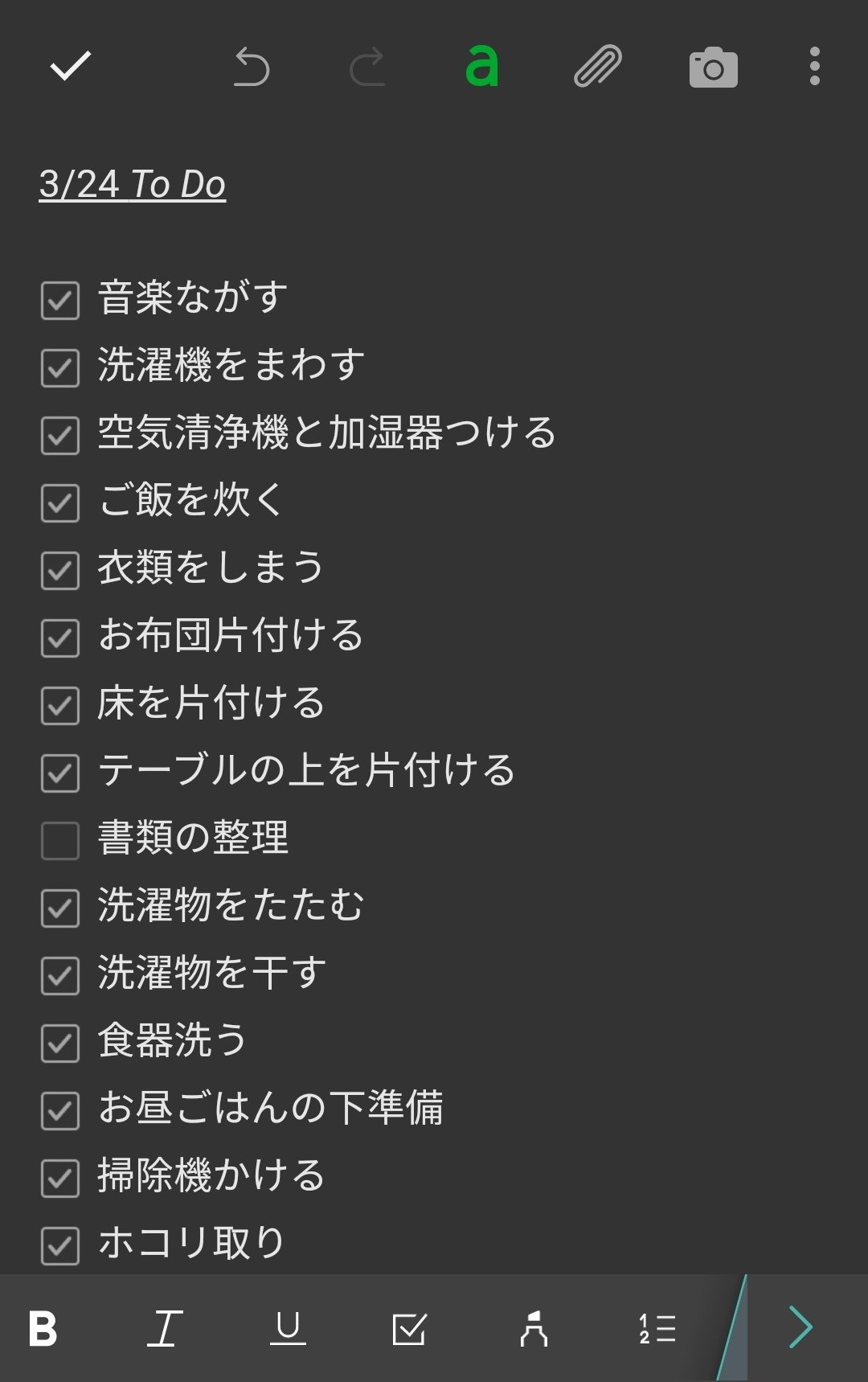Select the highlighter tool

[534, 1328]
